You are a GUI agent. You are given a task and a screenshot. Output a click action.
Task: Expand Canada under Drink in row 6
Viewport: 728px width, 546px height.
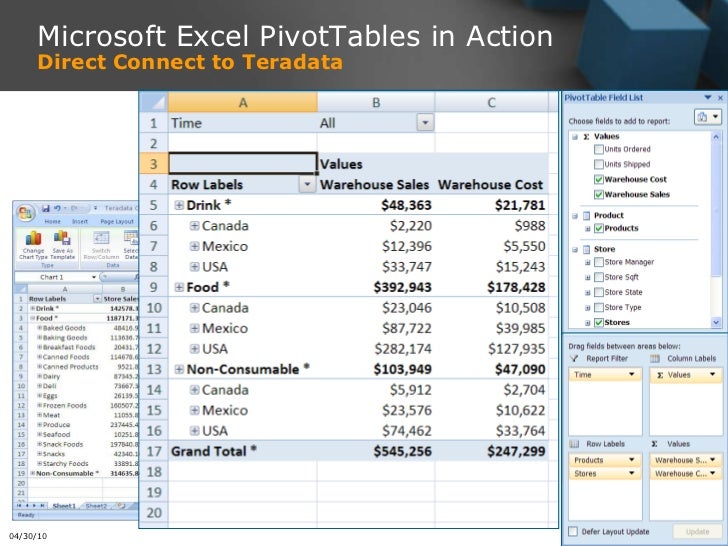195,226
